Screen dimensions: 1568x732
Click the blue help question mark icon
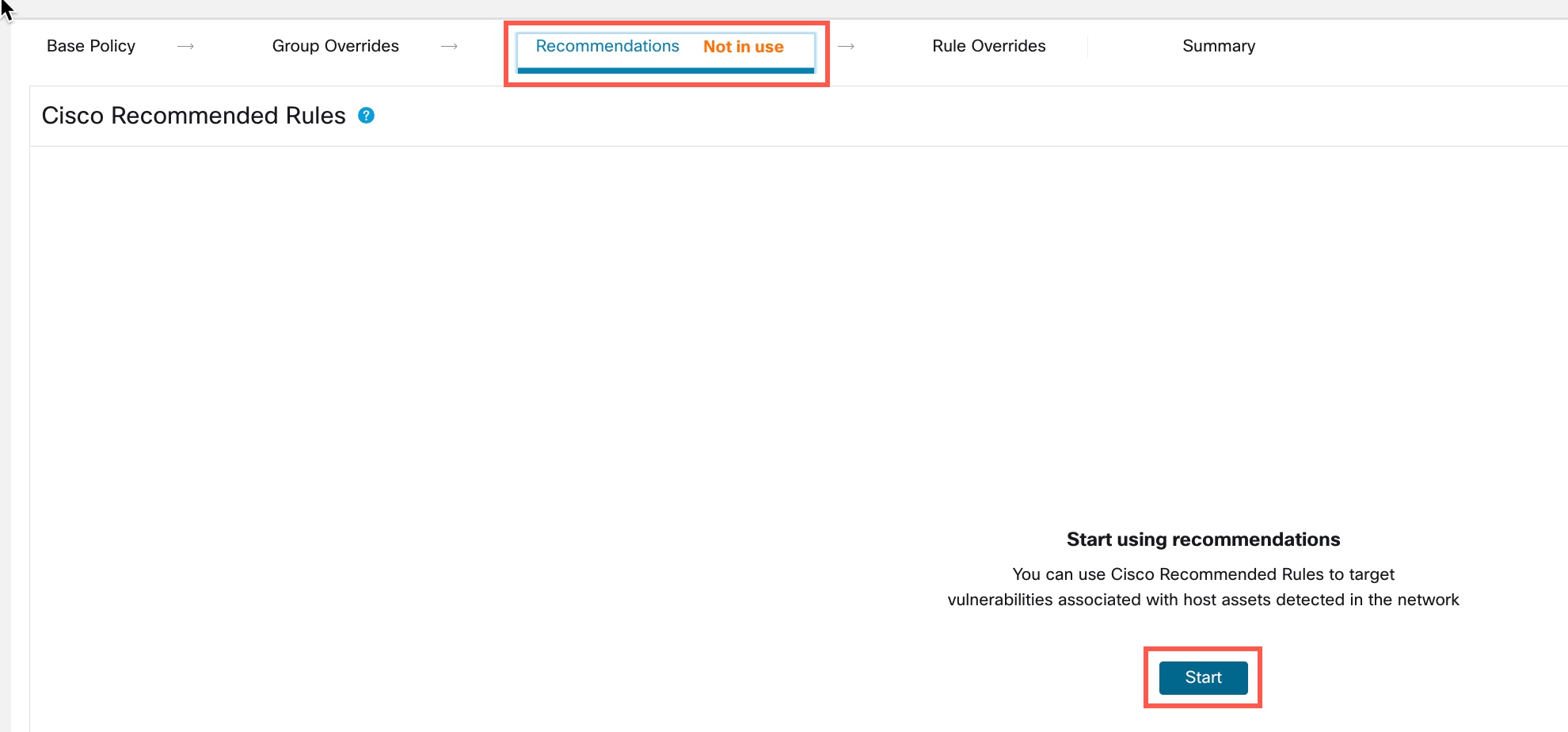tap(366, 116)
